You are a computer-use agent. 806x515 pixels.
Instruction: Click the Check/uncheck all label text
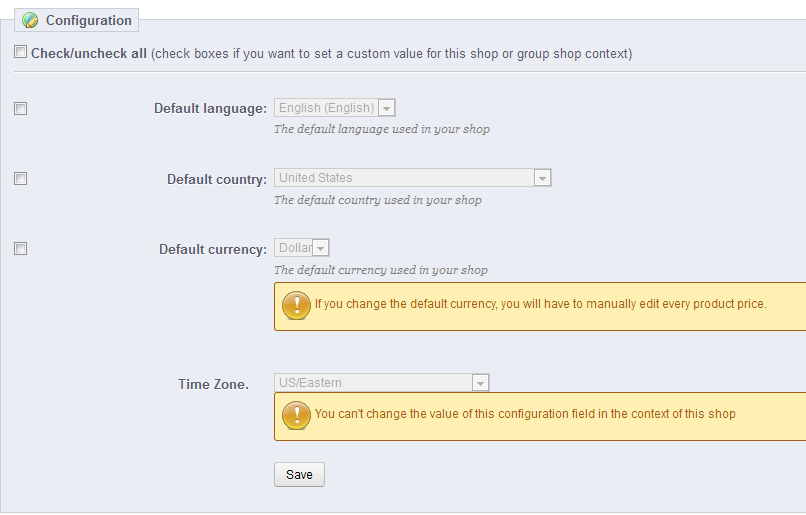(89, 53)
